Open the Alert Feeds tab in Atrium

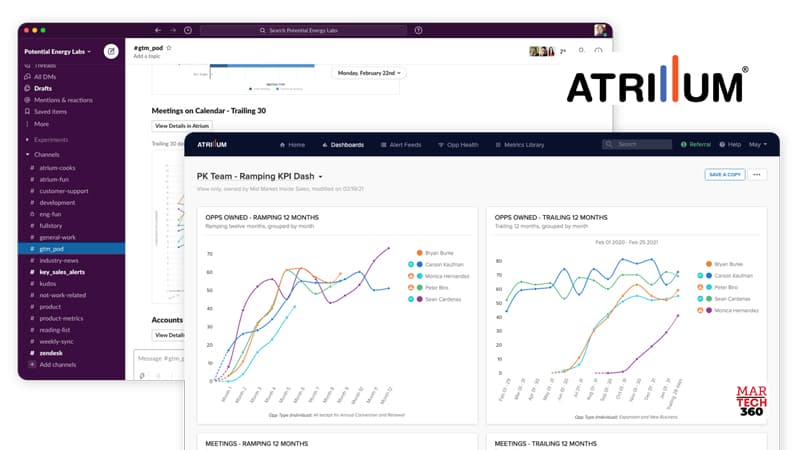click(x=401, y=145)
